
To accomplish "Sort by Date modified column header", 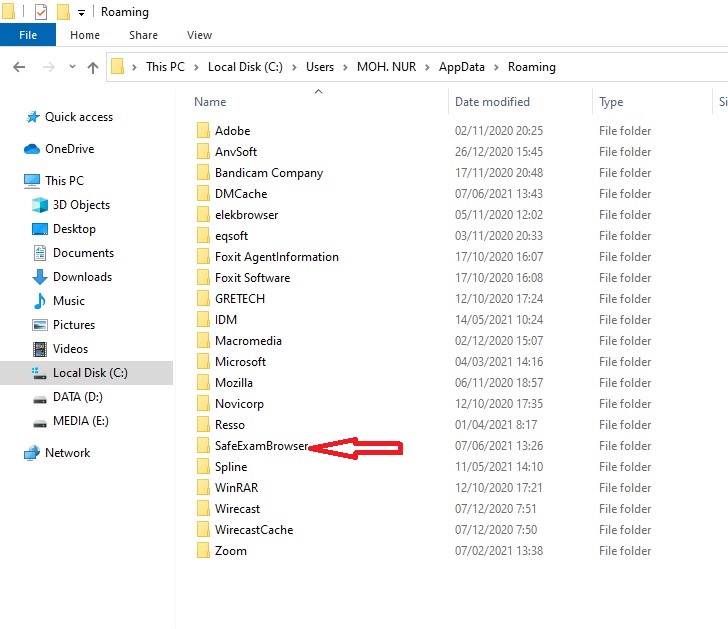I will coord(492,102).
